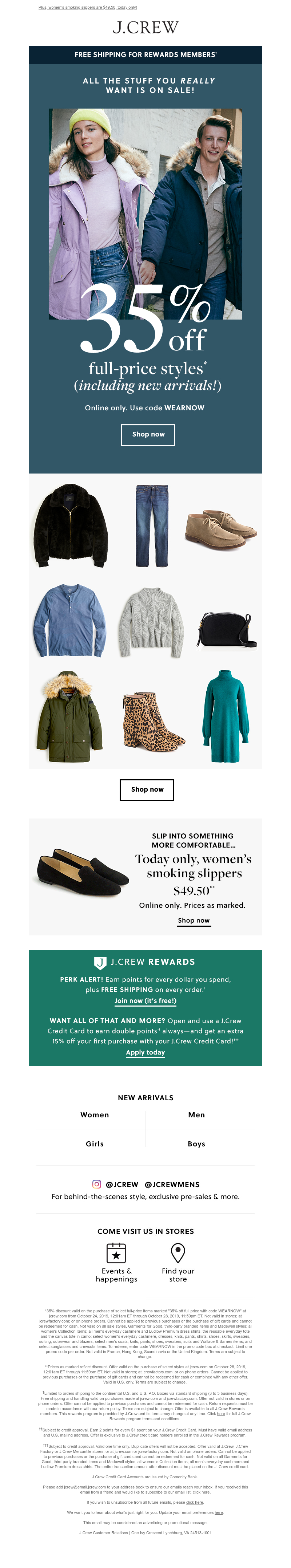Click Apply today credit card link
Image resolution: width=291 pixels, height=1568 pixels.
click(145, 1052)
